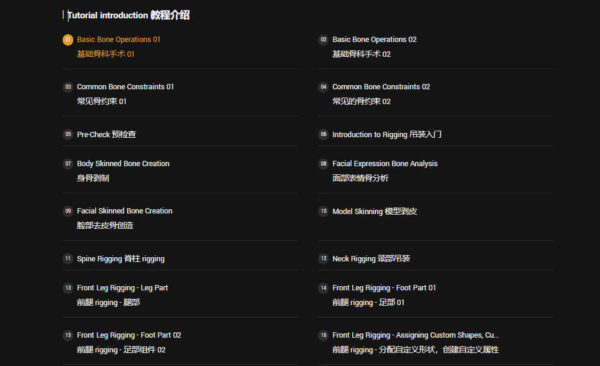This screenshot has height=366, width=600.
Task: Go to the Facial Skinned Bone Creation lesson
Action: coord(124,211)
